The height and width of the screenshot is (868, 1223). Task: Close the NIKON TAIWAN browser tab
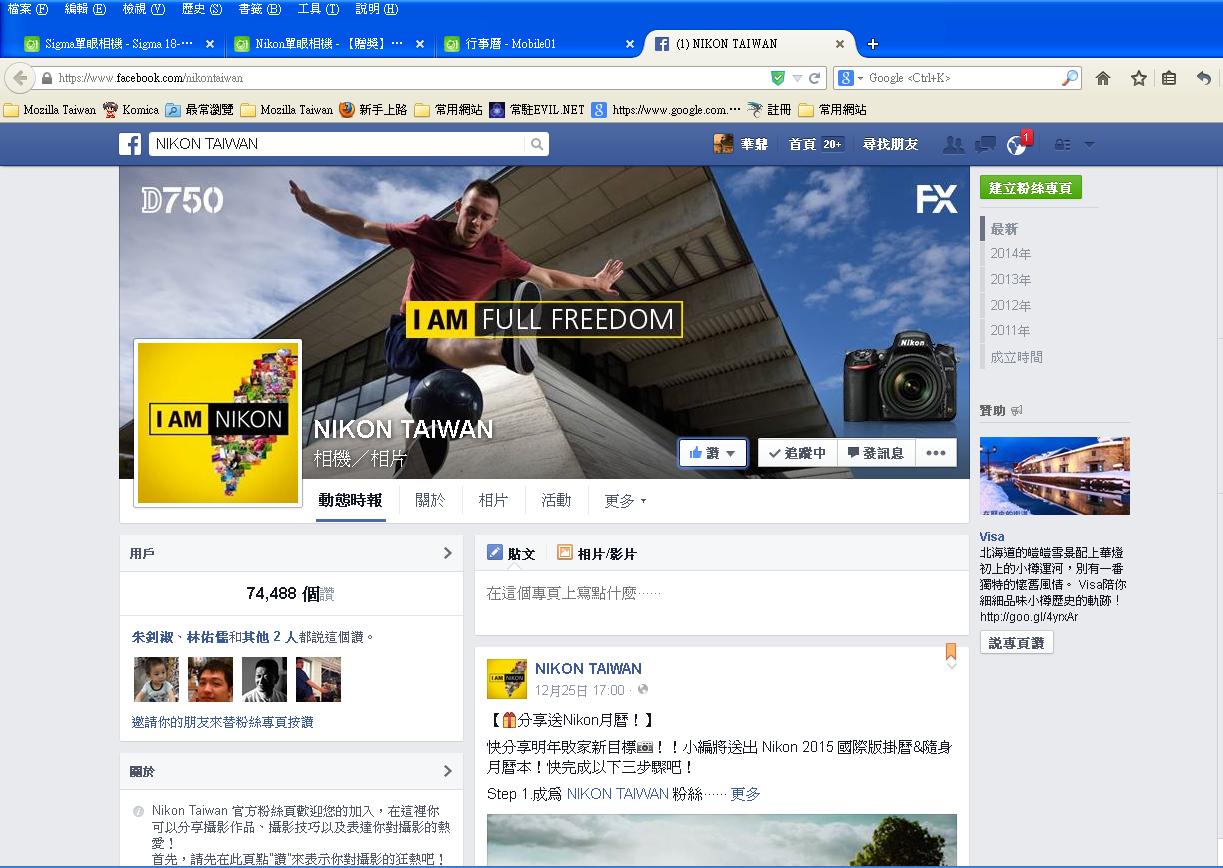840,44
